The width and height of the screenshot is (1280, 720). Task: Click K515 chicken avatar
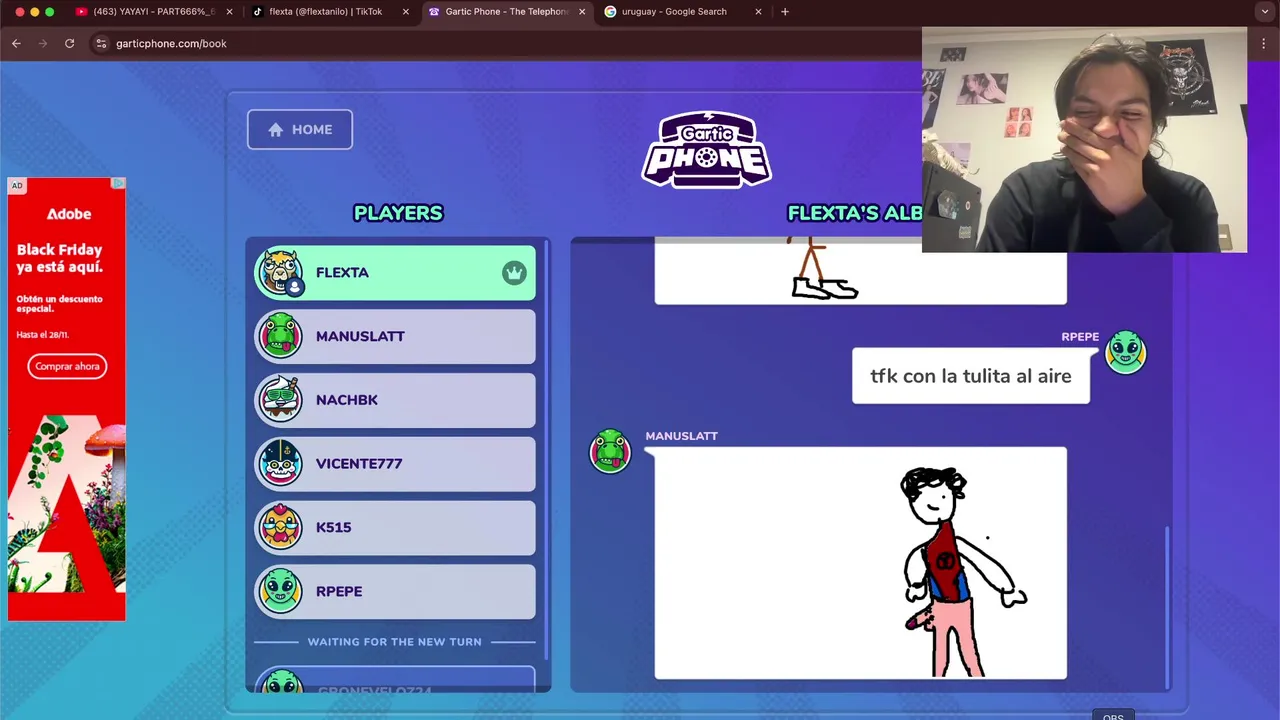pyautogui.click(x=280, y=527)
